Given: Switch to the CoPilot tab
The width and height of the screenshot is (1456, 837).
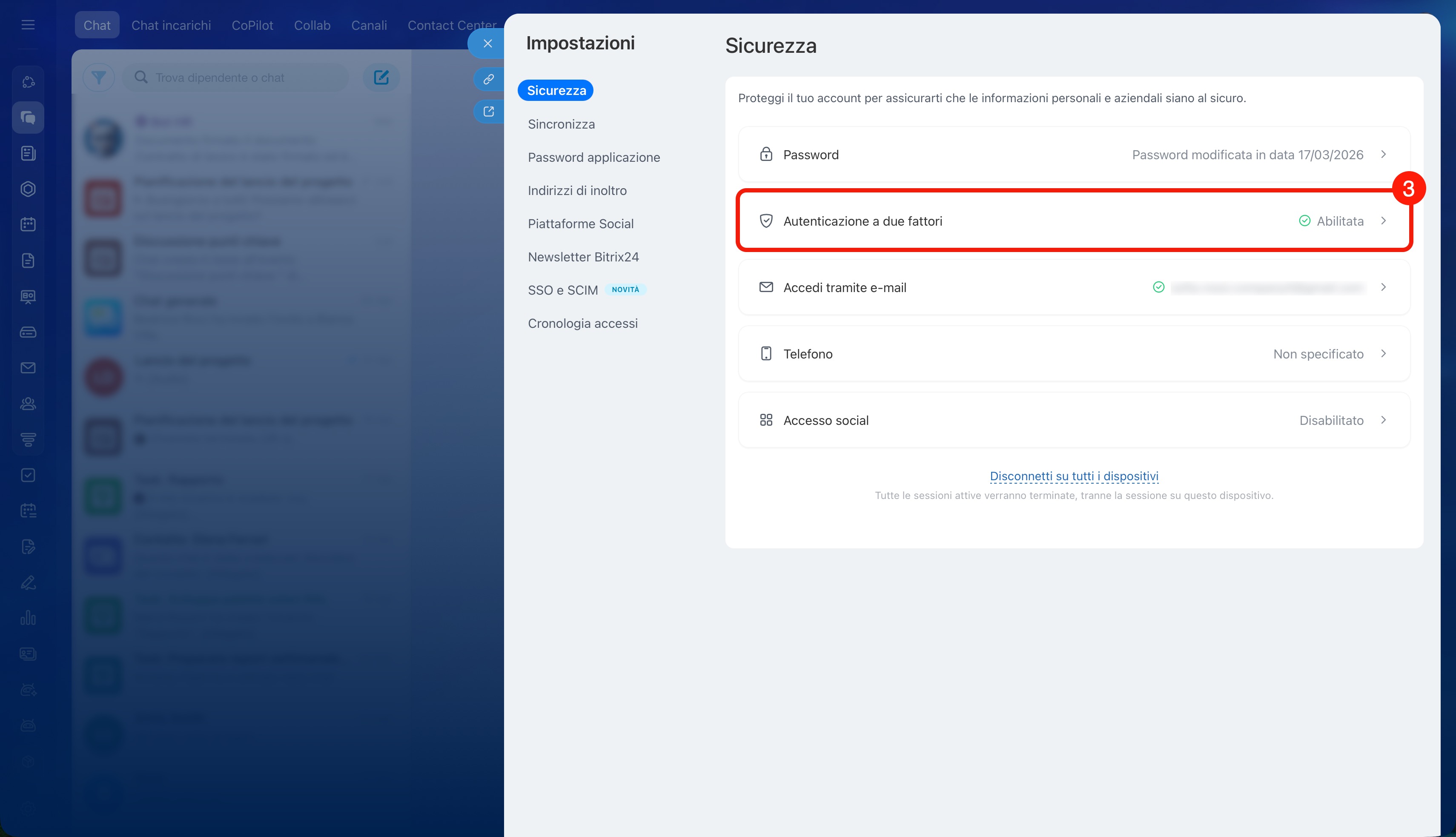Looking at the screenshot, I should [252, 25].
